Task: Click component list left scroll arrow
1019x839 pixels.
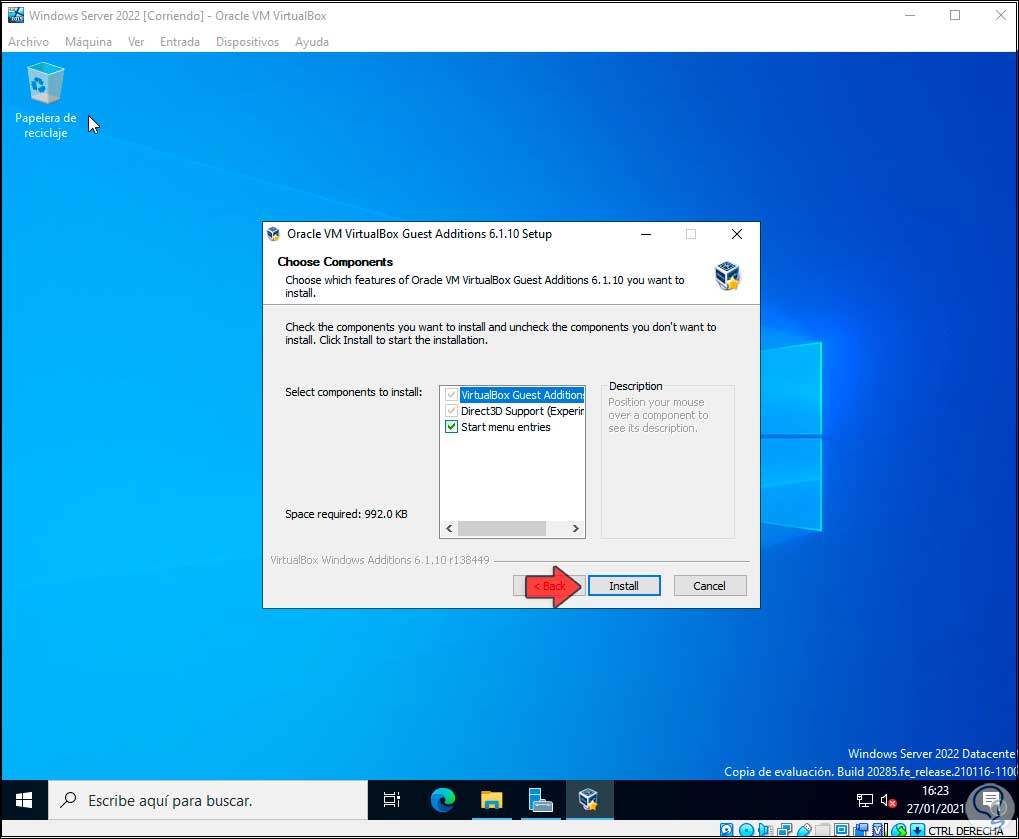Action: click(449, 528)
